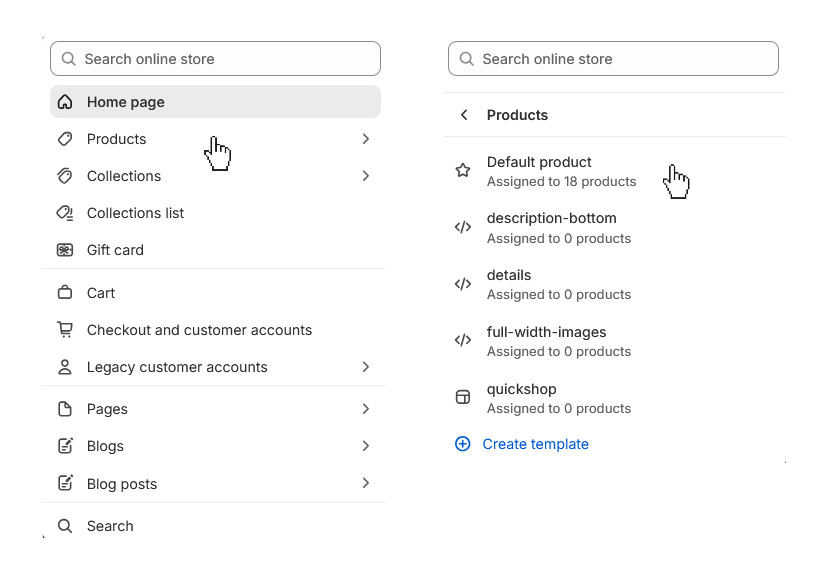
Task: Expand the Products submenu chevron
Action: click(x=366, y=139)
